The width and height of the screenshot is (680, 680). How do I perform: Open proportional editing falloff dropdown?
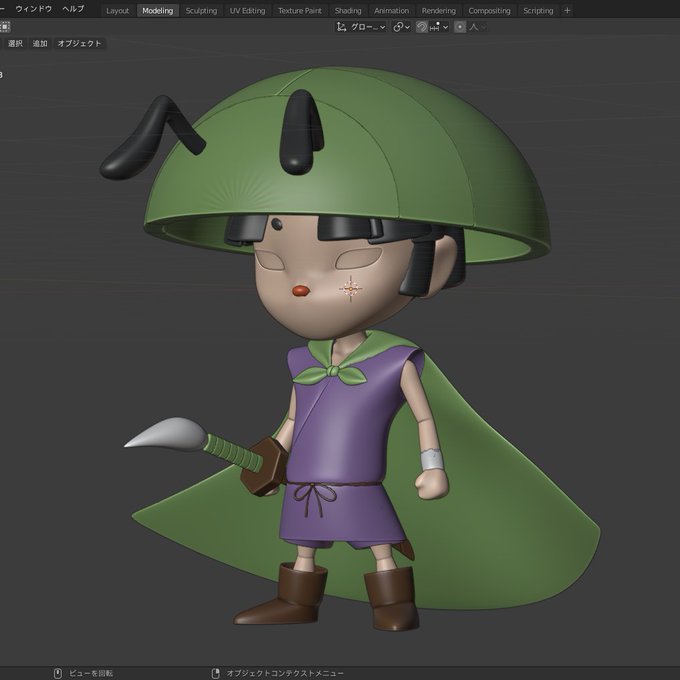477,27
